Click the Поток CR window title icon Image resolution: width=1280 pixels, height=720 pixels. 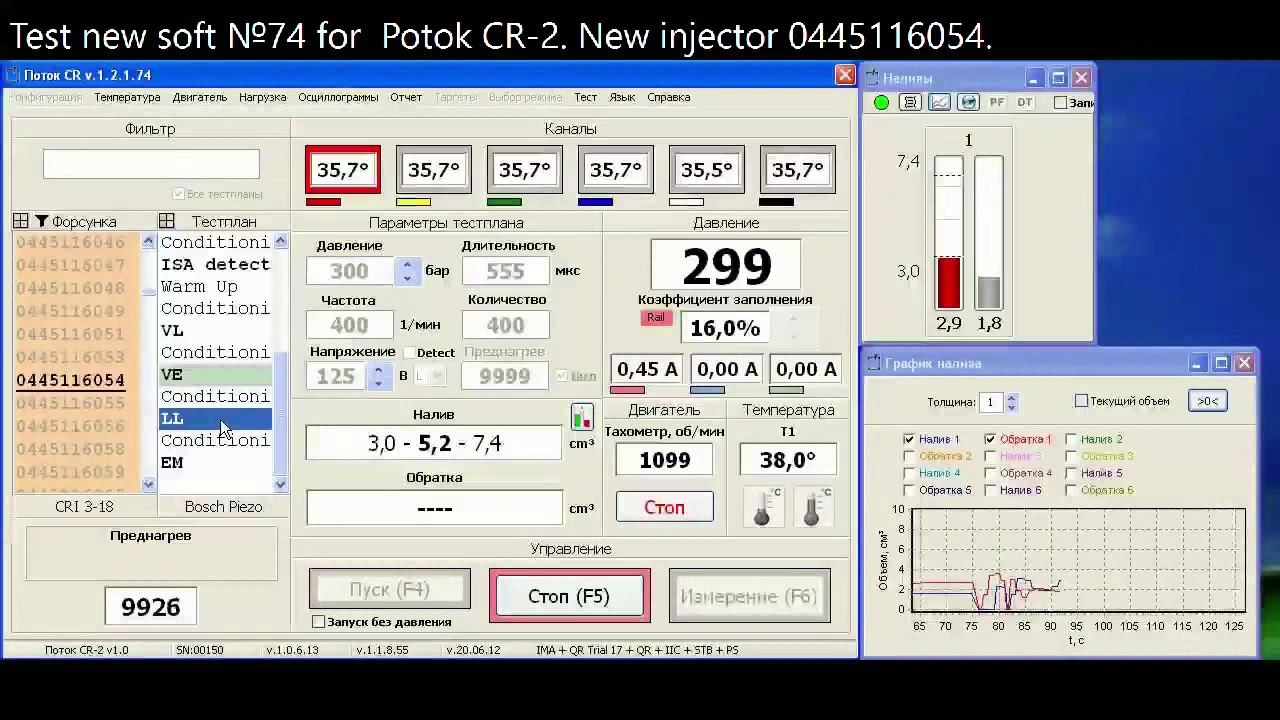point(12,75)
